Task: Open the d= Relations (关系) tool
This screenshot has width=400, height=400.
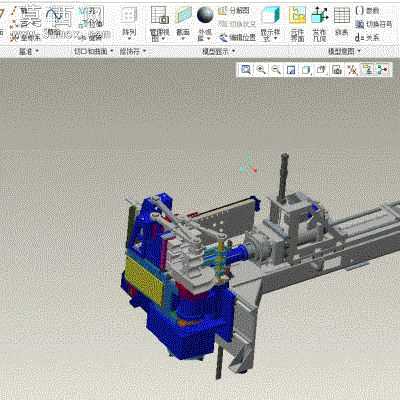Action: 367,37
